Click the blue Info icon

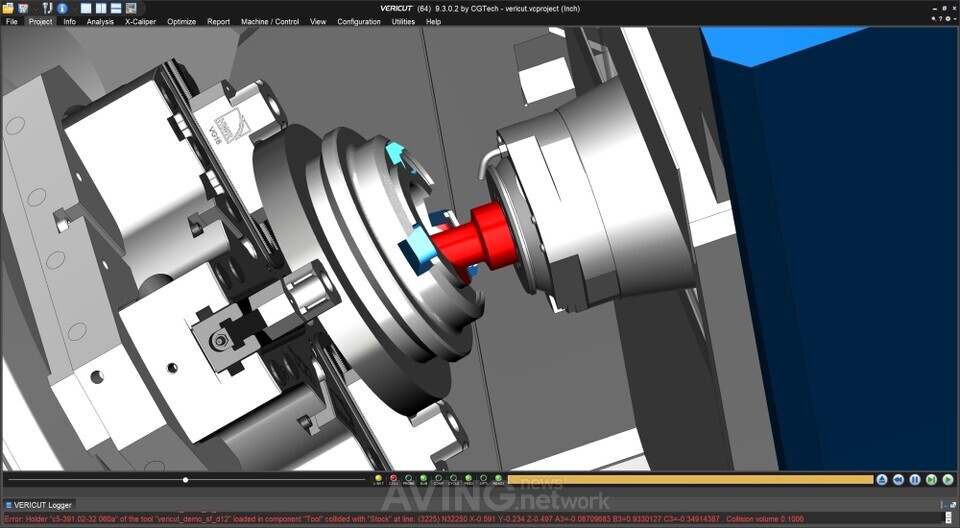pos(62,9)
